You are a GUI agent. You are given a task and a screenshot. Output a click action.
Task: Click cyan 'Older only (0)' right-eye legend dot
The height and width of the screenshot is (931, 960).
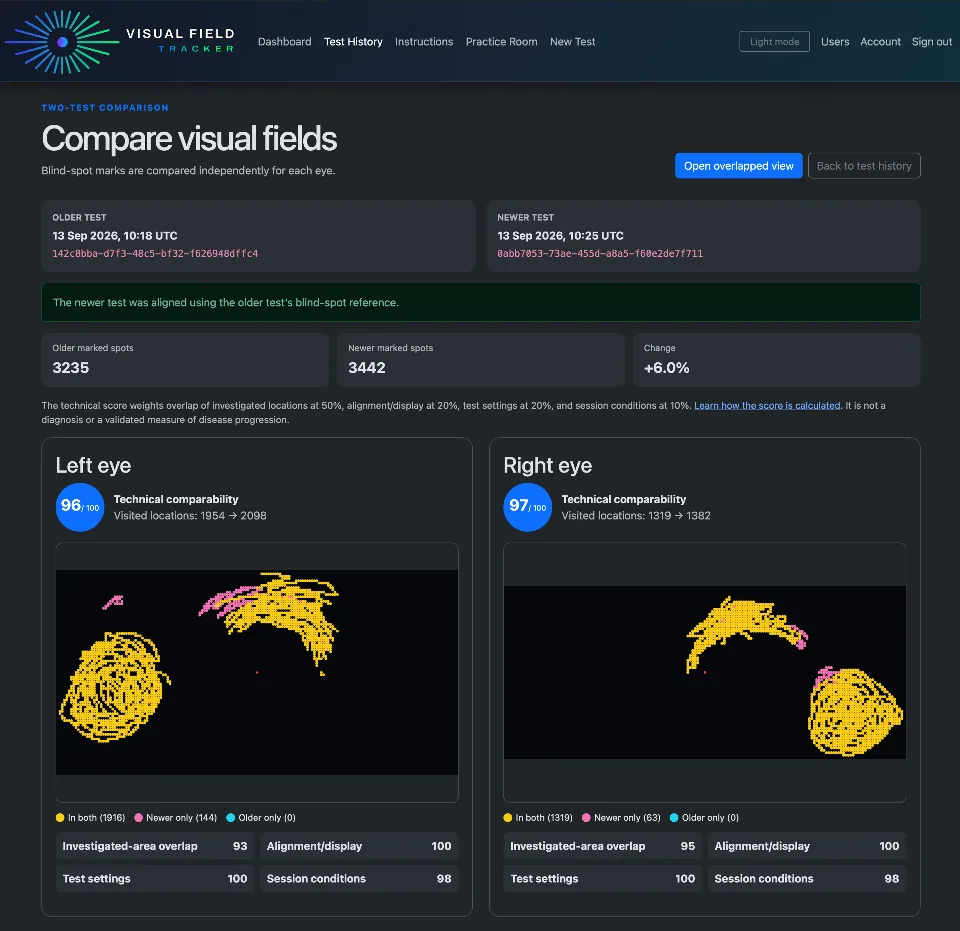pyautogui.click(x=674, y=818)
